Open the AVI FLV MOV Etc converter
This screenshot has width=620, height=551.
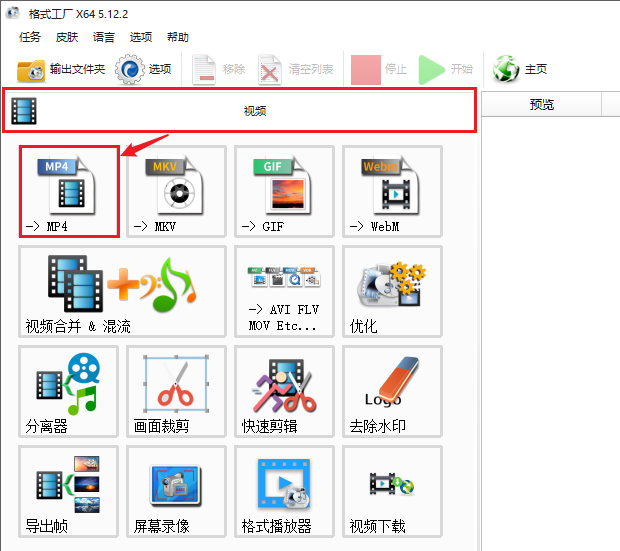[284, 292]
